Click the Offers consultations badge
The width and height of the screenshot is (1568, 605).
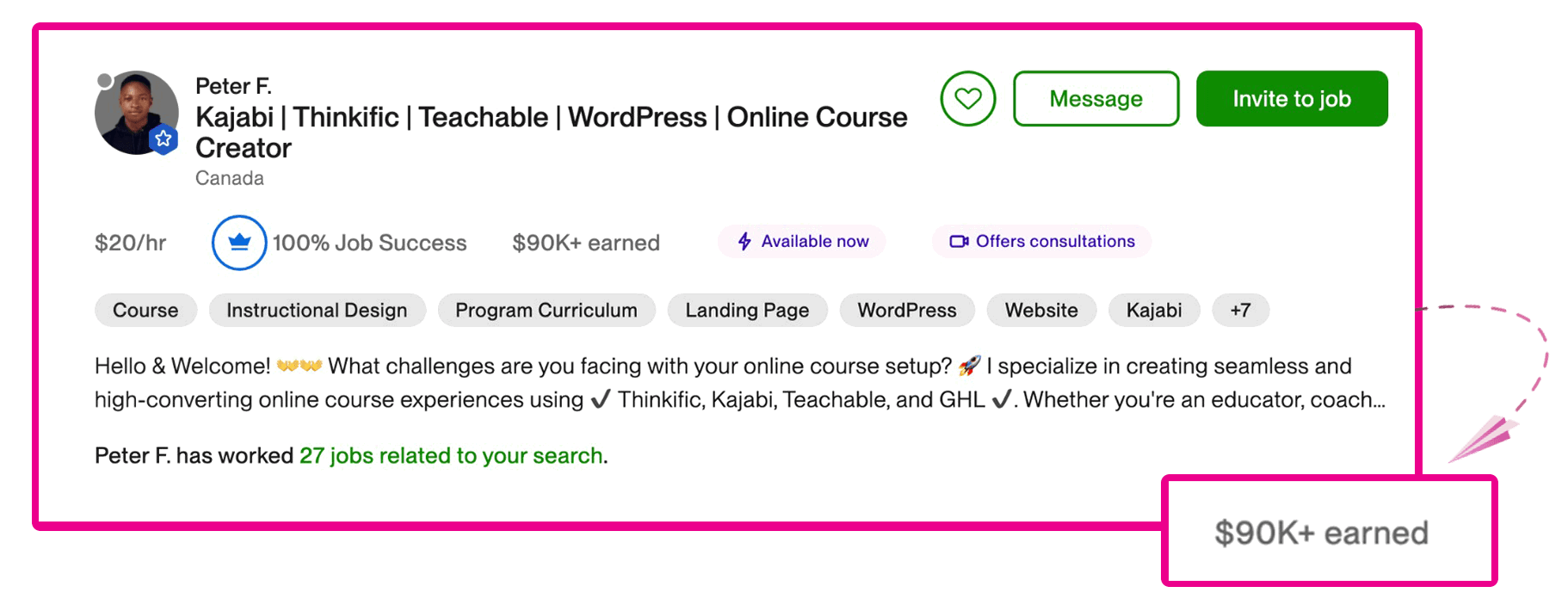point(1041,242)
